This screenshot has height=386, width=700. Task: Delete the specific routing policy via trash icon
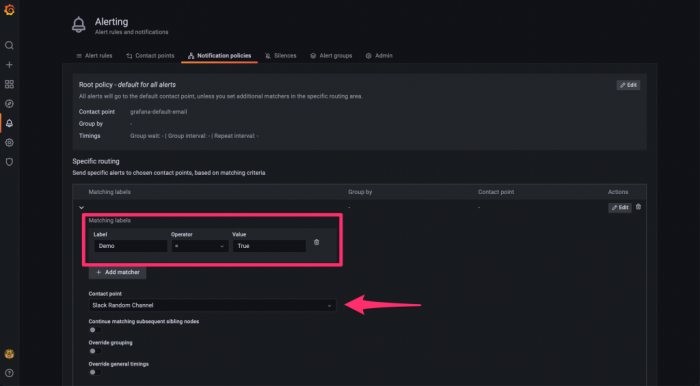click(638, 207)
